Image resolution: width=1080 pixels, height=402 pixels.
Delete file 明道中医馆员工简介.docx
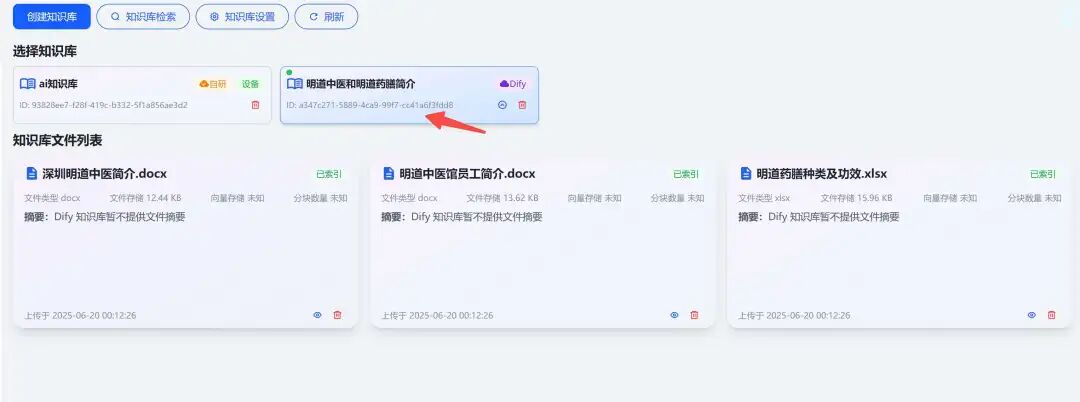[x=694, y=315]
